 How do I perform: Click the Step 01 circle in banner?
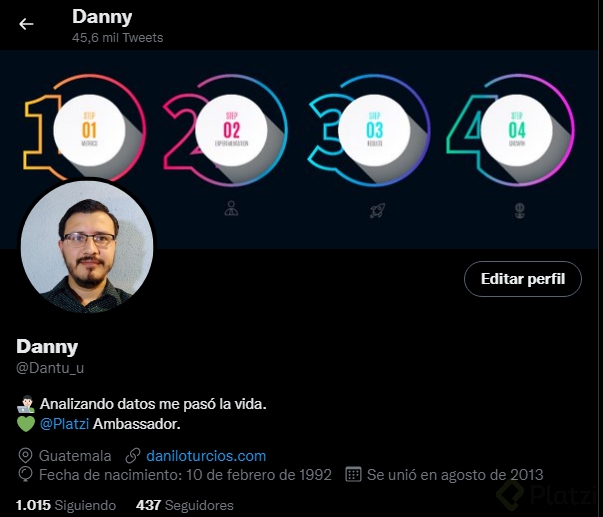[89, 130]
